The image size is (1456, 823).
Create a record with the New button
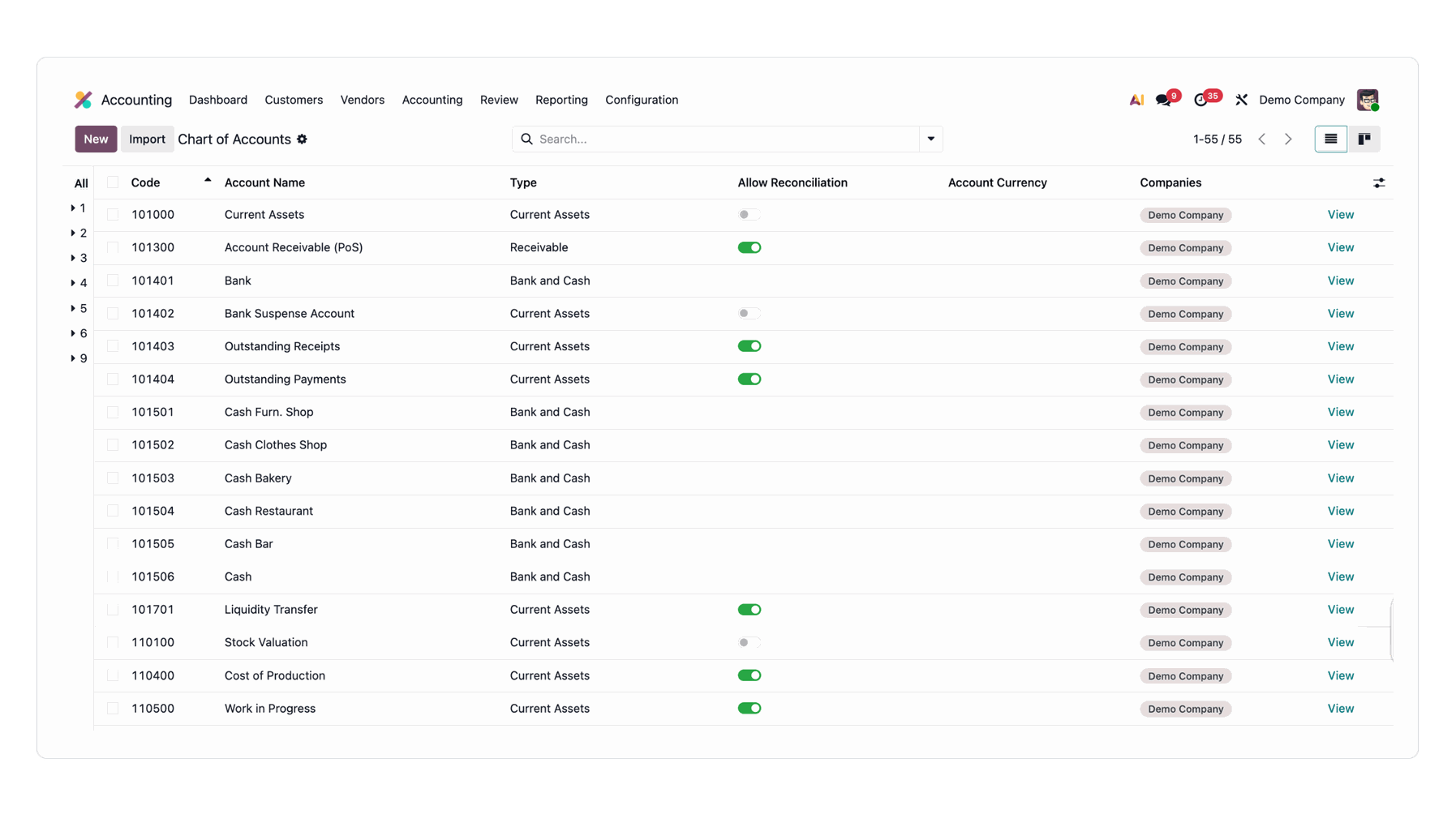point(95,139)
